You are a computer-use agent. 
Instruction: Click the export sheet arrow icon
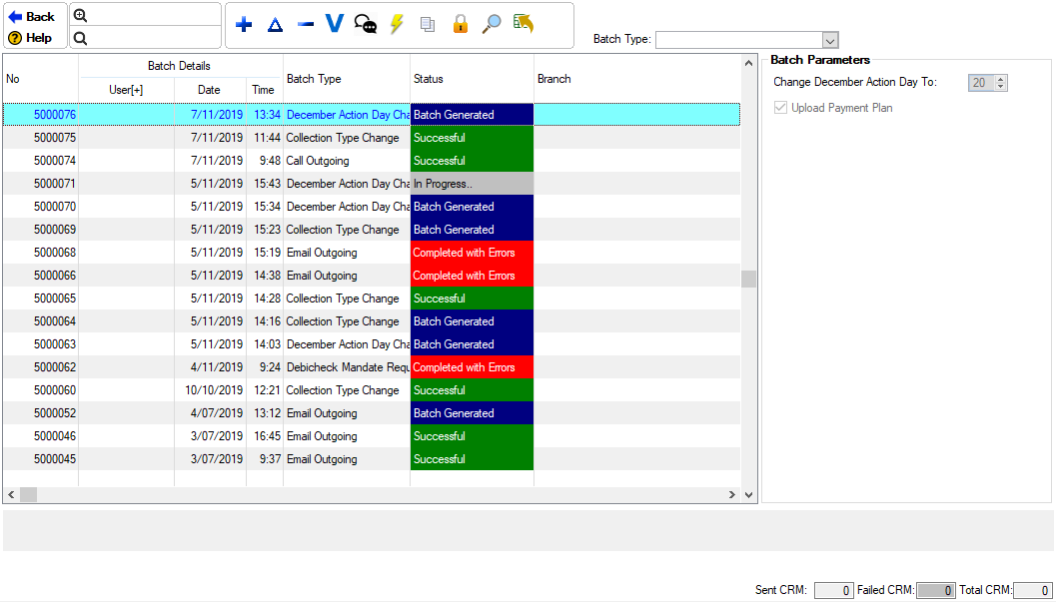coord(522,24)
